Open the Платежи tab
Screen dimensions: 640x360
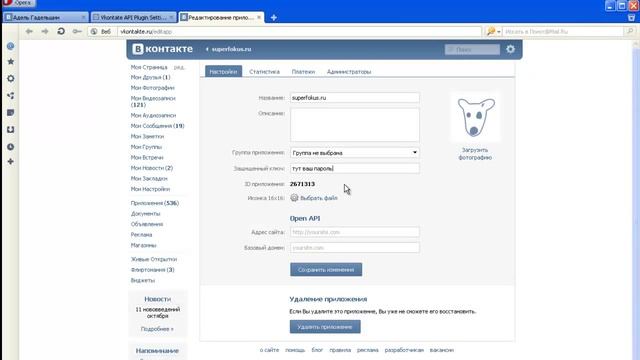coord(303,71)
